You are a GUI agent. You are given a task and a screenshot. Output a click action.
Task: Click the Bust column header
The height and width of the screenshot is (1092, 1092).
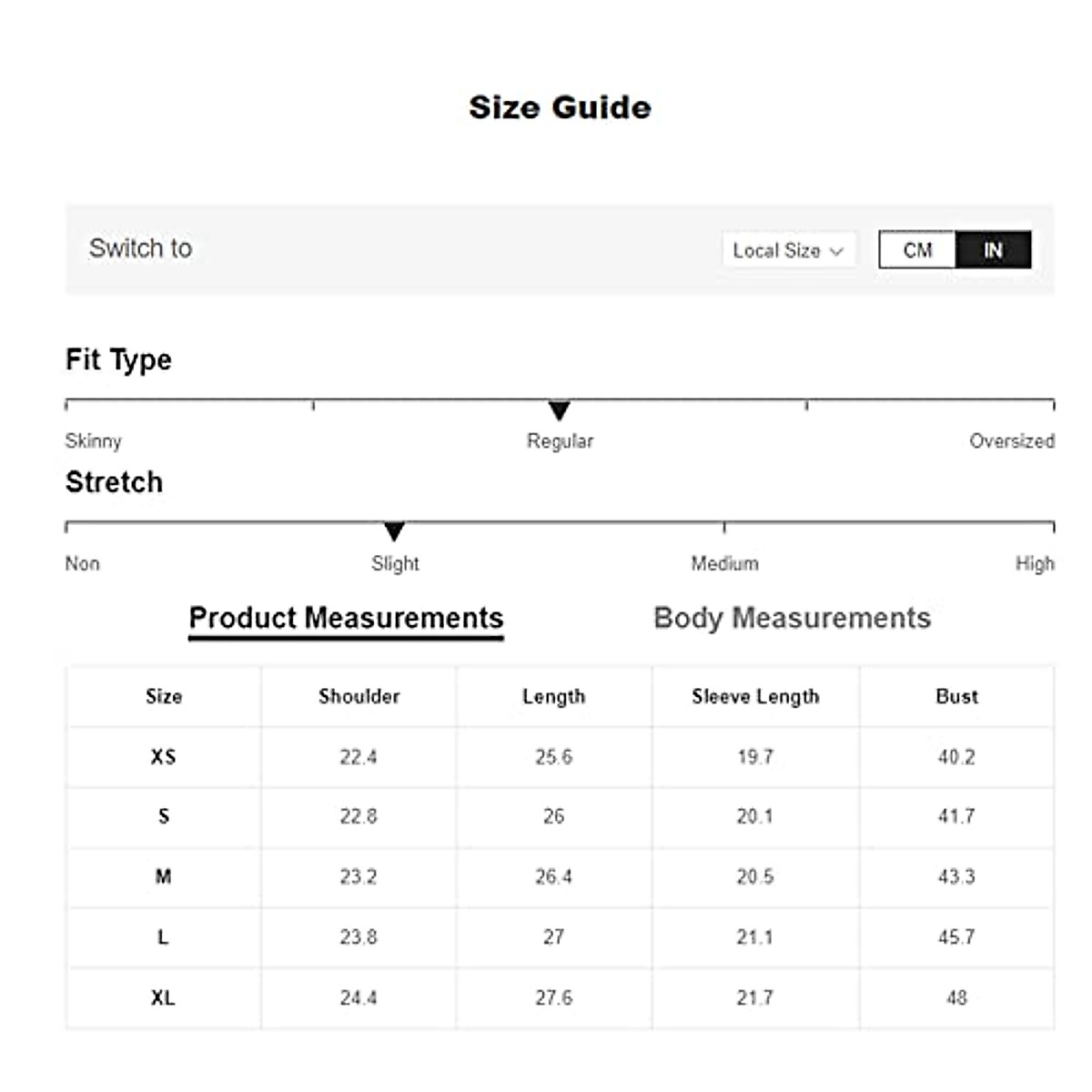956,697
